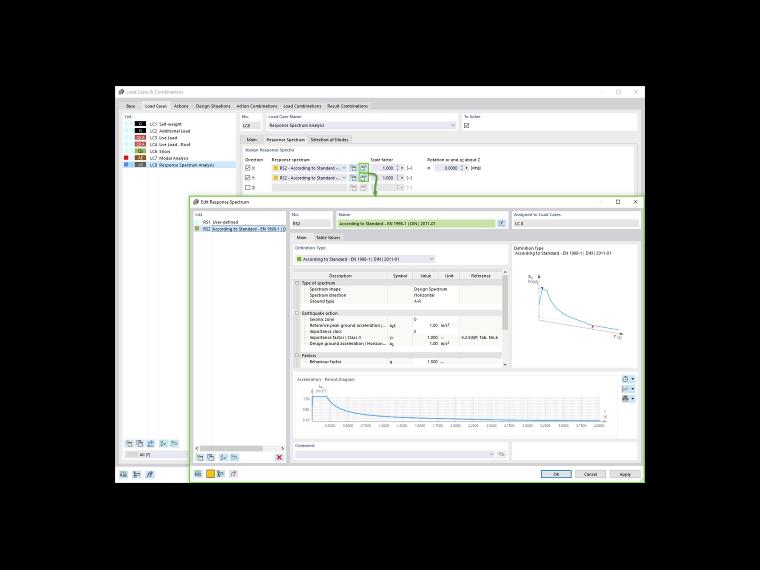Click new spectrum icon under Edit Response Spectrum list

(x=200, y=458)
